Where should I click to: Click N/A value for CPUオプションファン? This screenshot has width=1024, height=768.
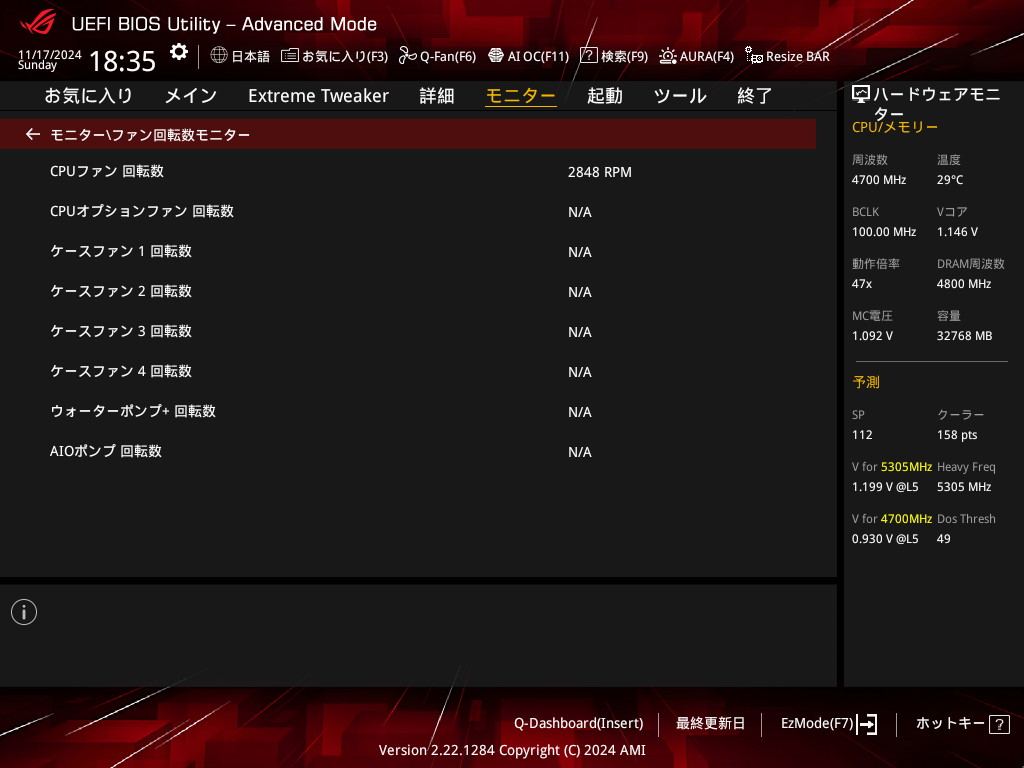[x=579, y=212]
